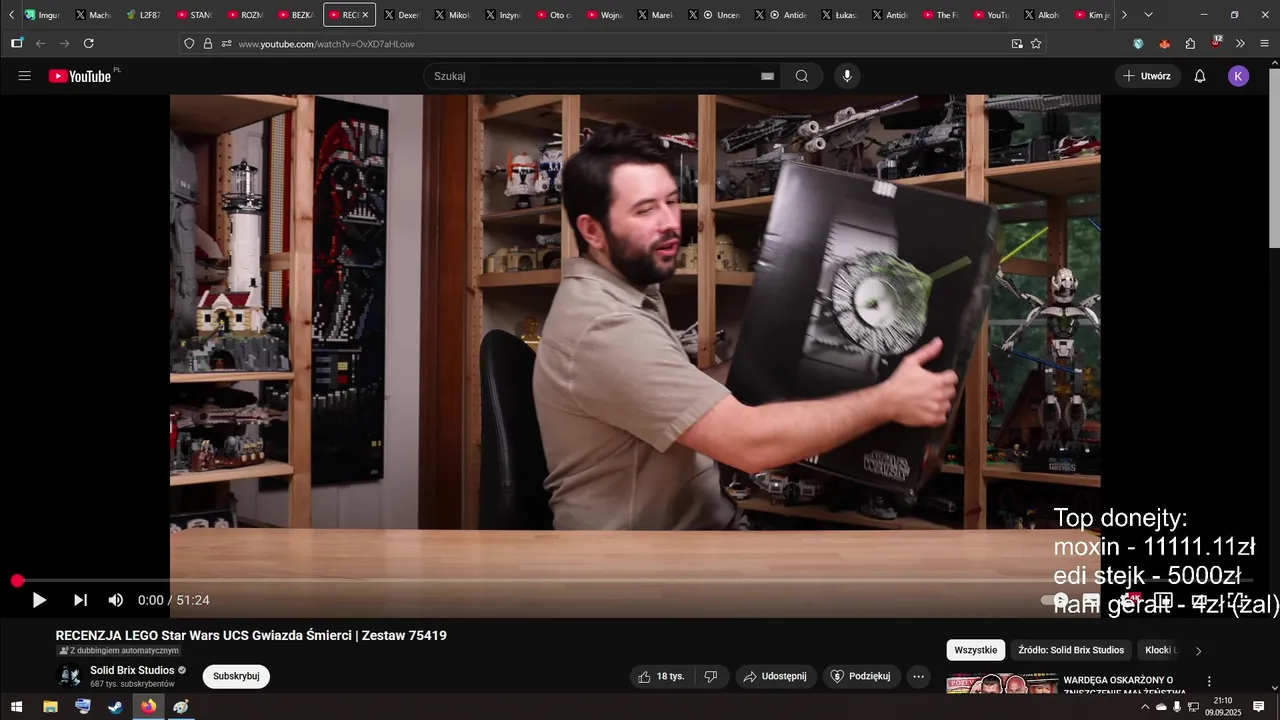Select the Źródło: Solid Brix Studios chip
This screenshot has height=720, width=1280.
(x=1071, y=650)
